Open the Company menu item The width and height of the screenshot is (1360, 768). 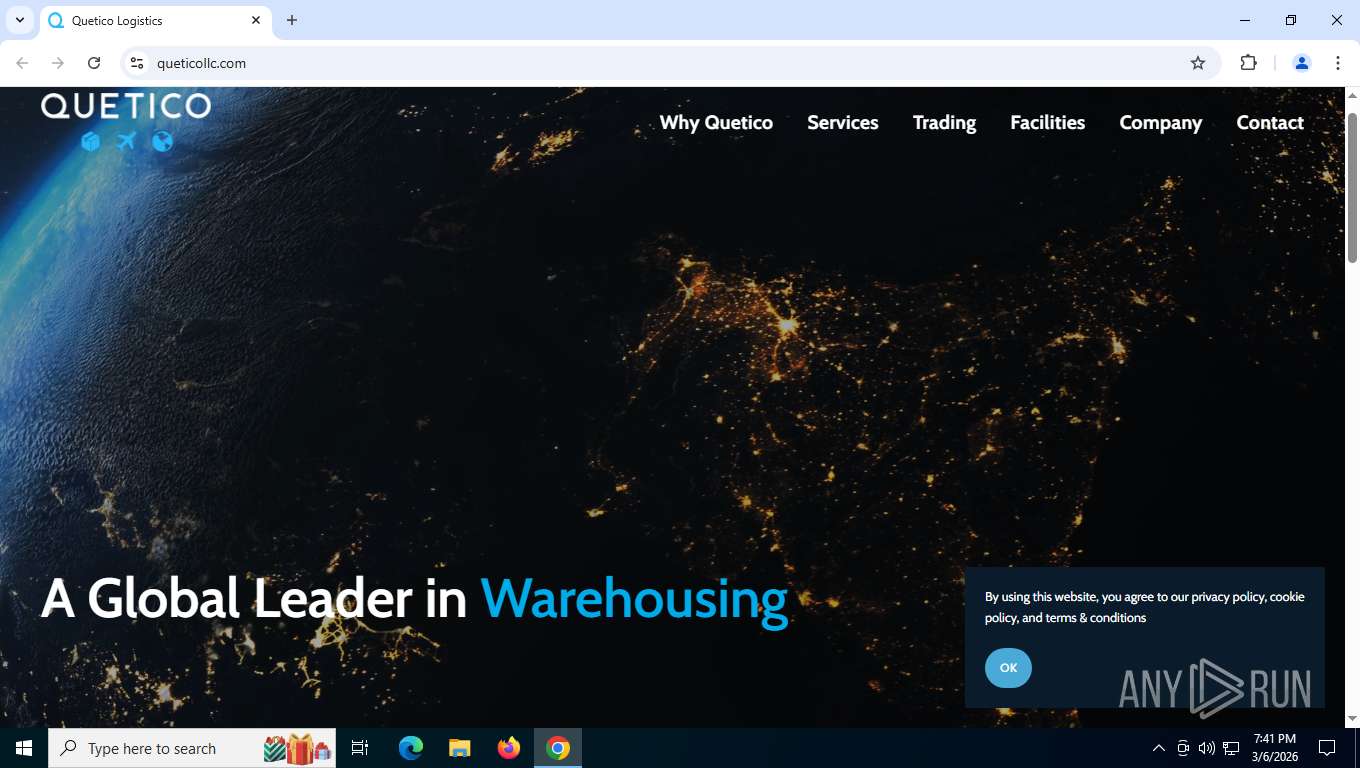(1160, 122)
